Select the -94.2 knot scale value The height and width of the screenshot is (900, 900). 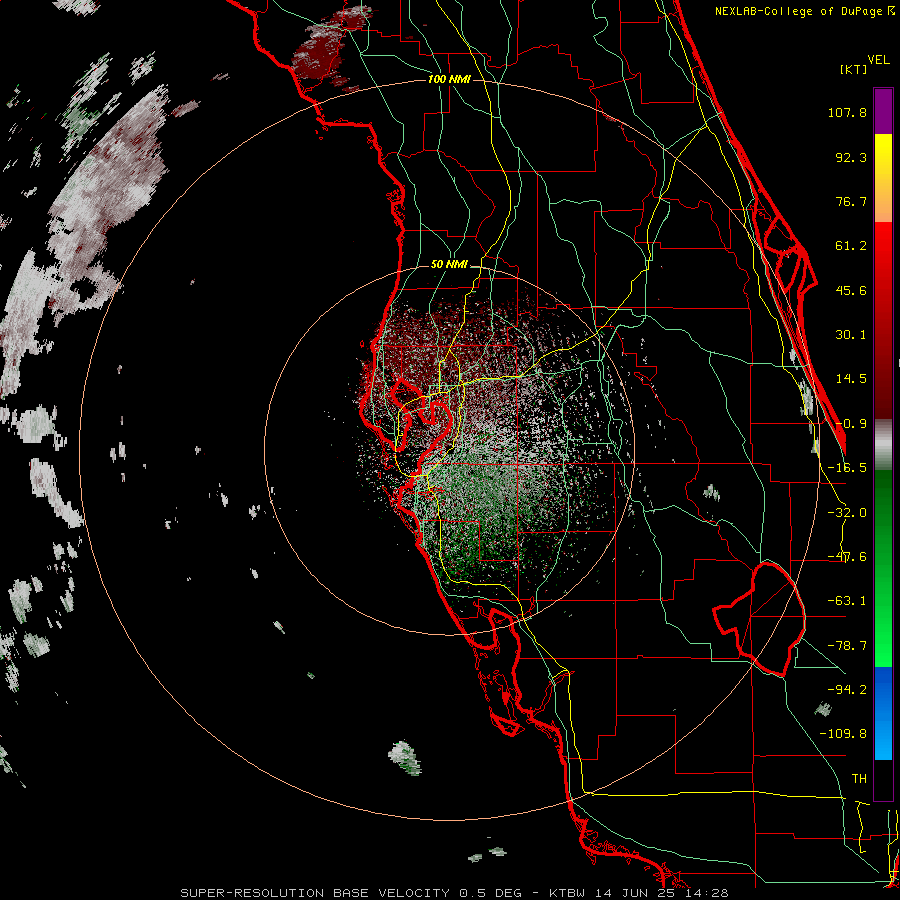click(x=847, y=690)
